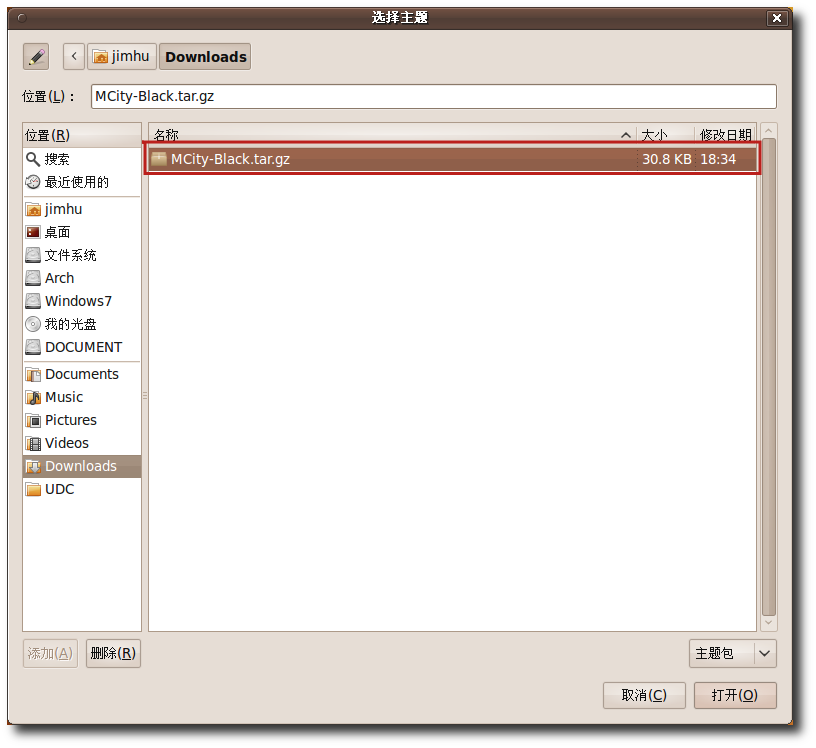Open 我的光盘 in the sidebar
The height and width of the screenshot is (748, 816).
point(70,324)
